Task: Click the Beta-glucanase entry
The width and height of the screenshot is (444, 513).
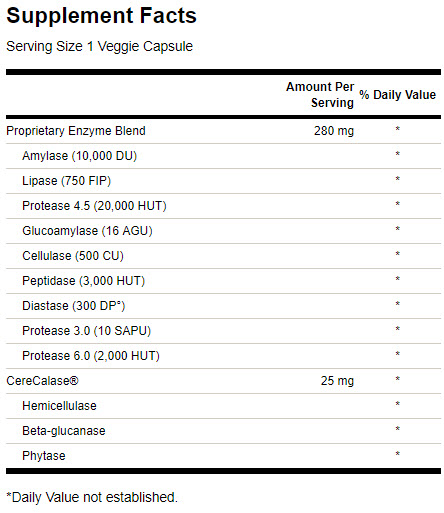Action: click(x=64, y=431)
